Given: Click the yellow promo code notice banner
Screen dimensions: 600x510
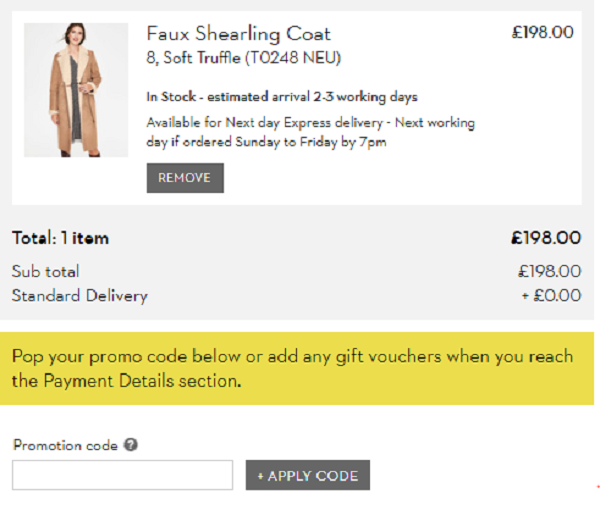Looking at the screenshot, I should pos(297,368).
